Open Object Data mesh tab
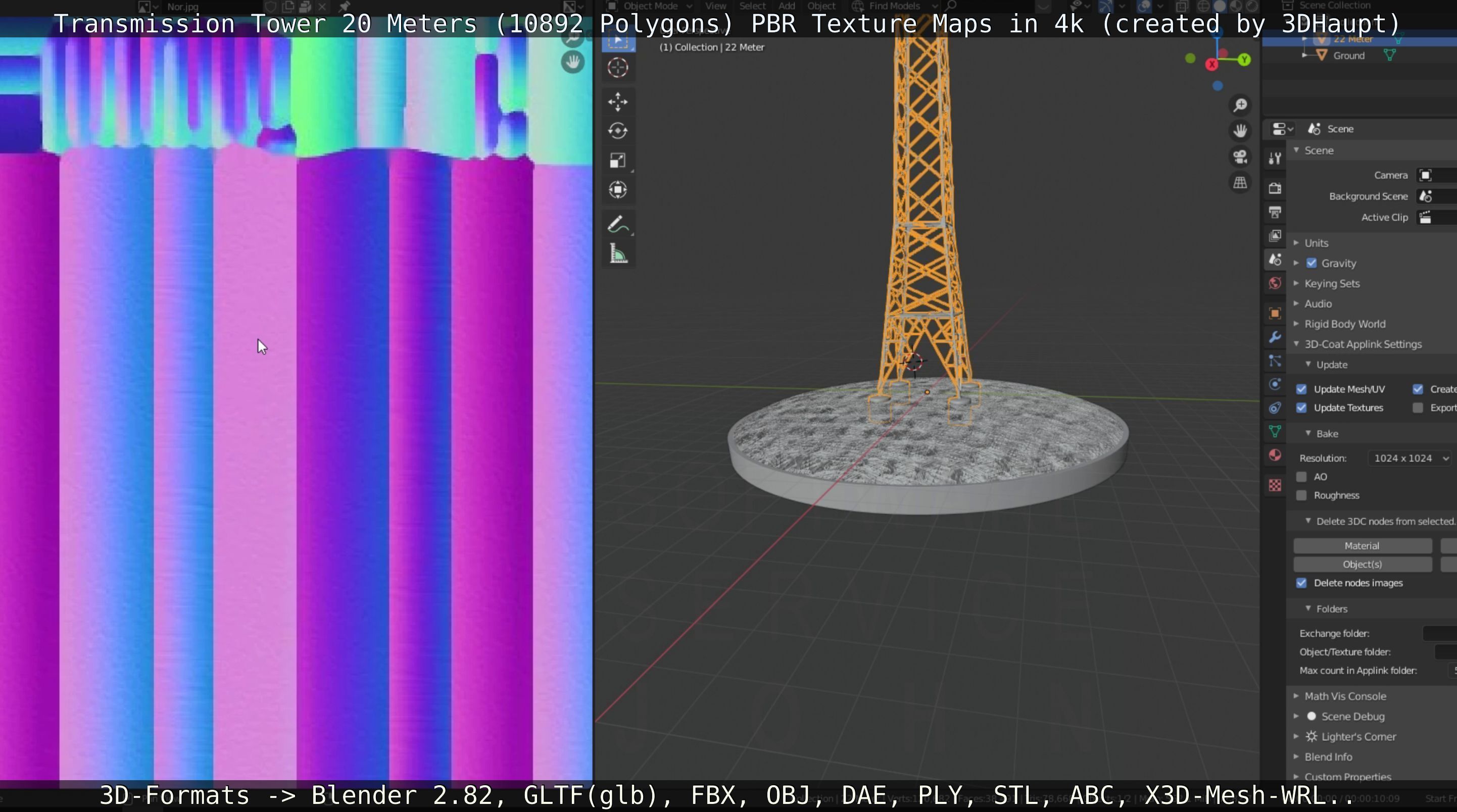 pyautogui.click(x=1275, y=431)
